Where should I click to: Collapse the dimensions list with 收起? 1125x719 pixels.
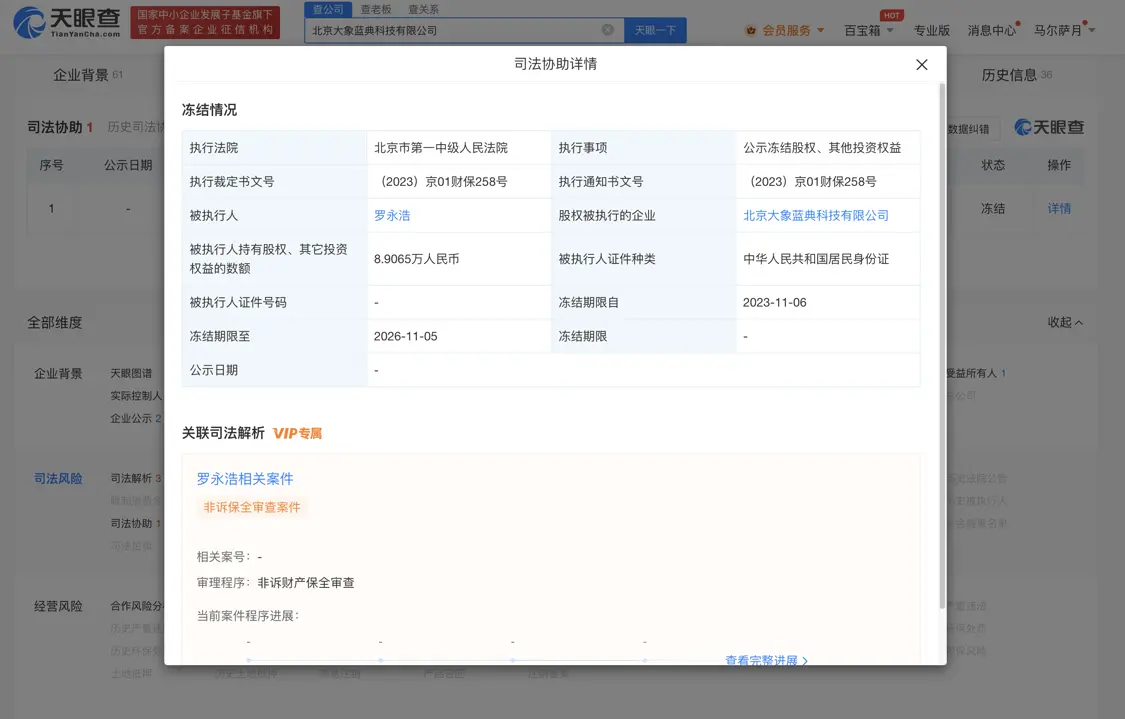tap(1065, 322)
